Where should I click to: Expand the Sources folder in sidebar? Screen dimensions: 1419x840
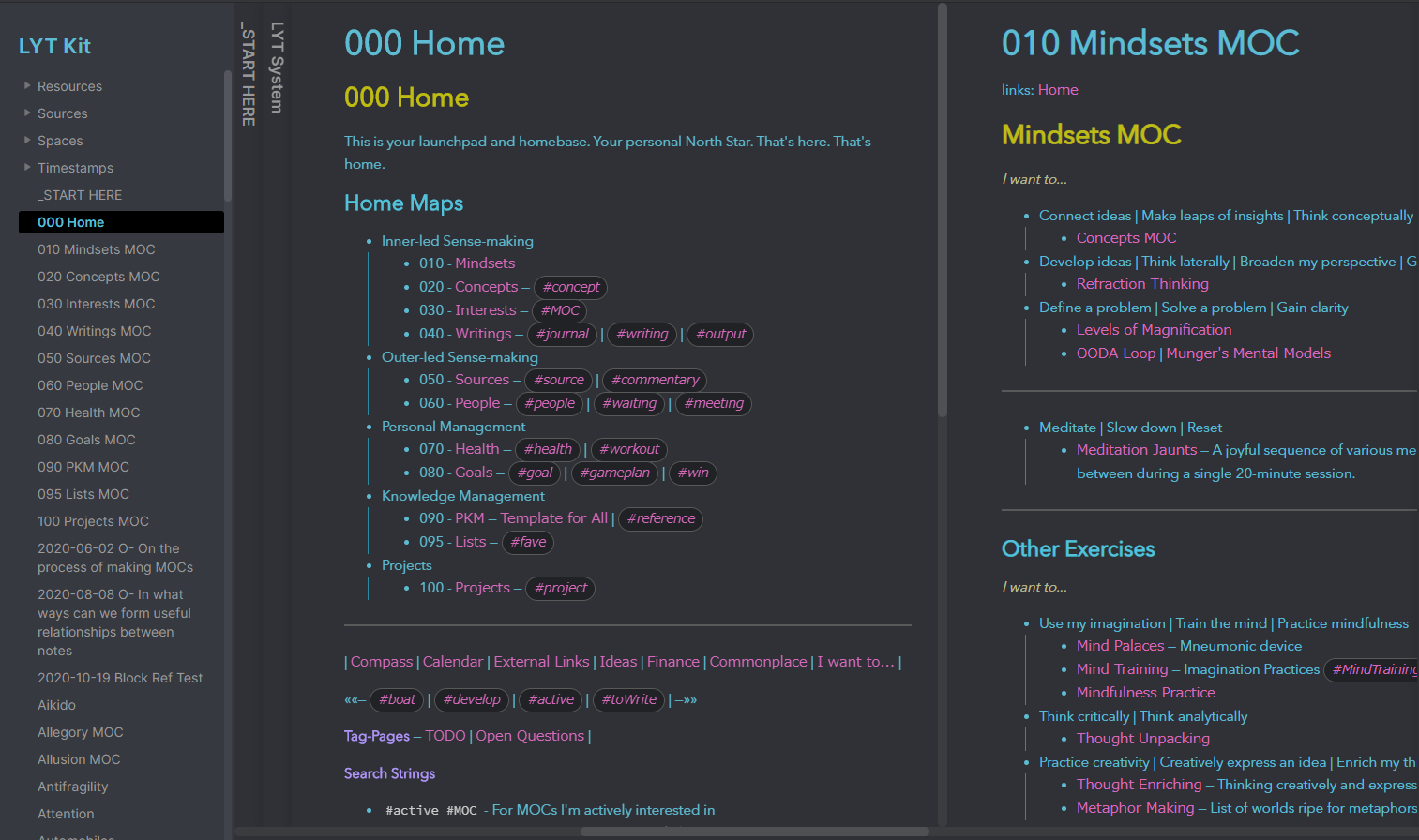tap(27, 113)
